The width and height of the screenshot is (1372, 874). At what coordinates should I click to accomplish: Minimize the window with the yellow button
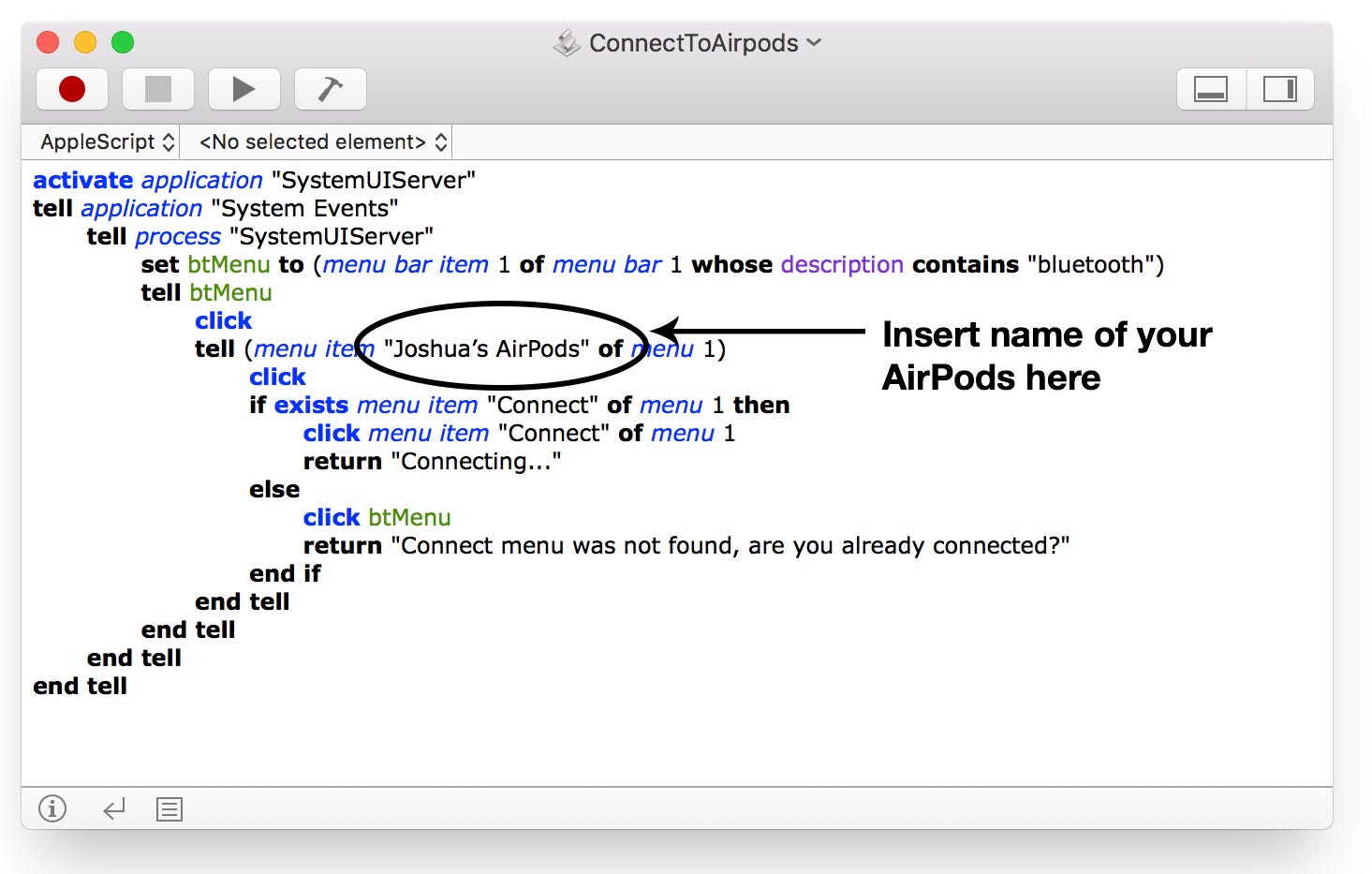tap(85, 42)
